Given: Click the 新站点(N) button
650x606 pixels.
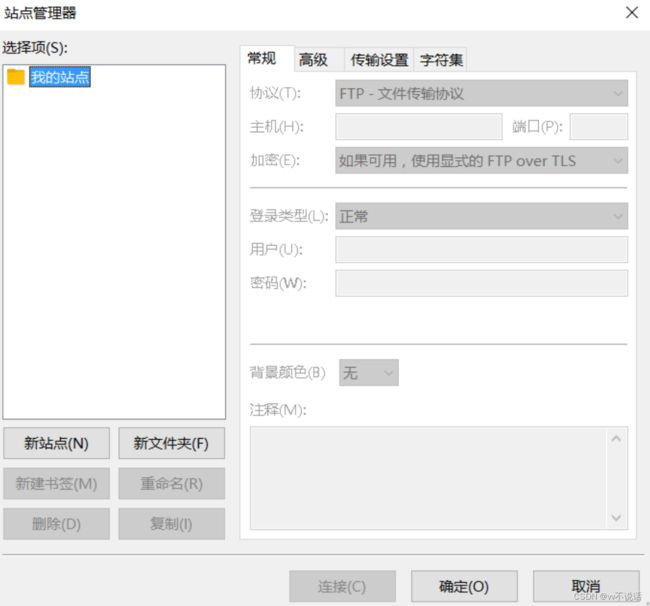Looking at the screenshot, I should coord(56,443).
